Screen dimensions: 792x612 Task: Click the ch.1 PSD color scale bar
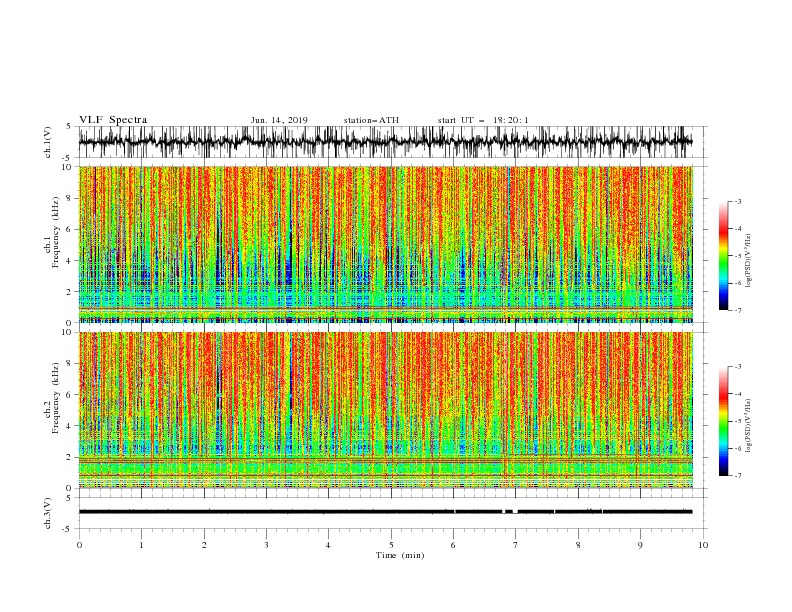pos(723,256)
